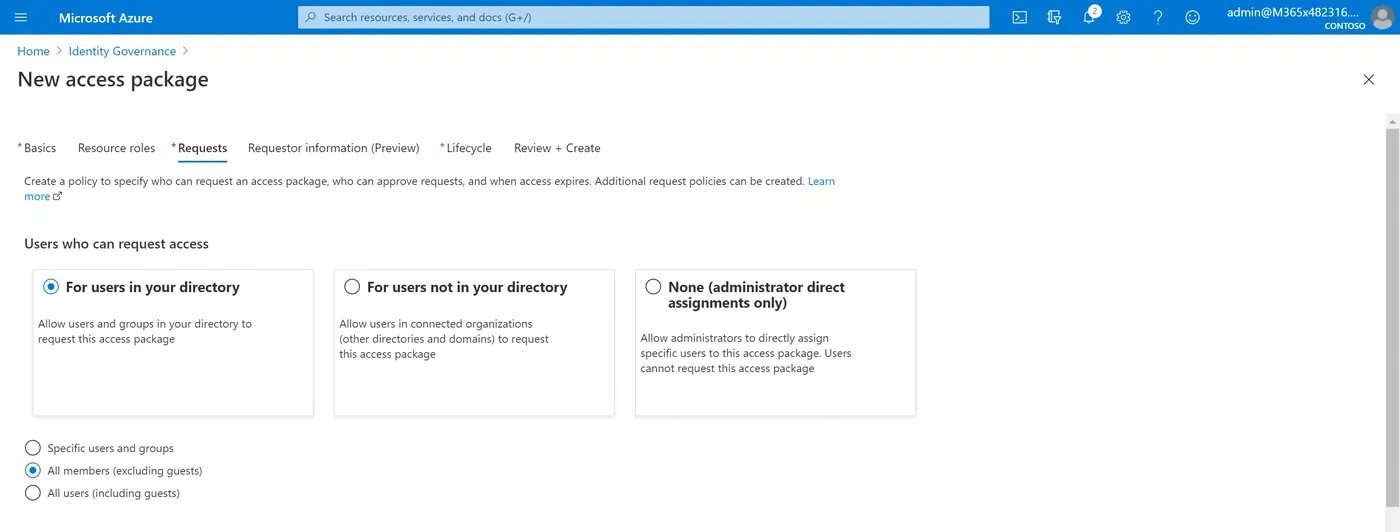The width and height of the screenshot is (1400, 532).
Task: Click the New access package title
Action: coord(113,80)
